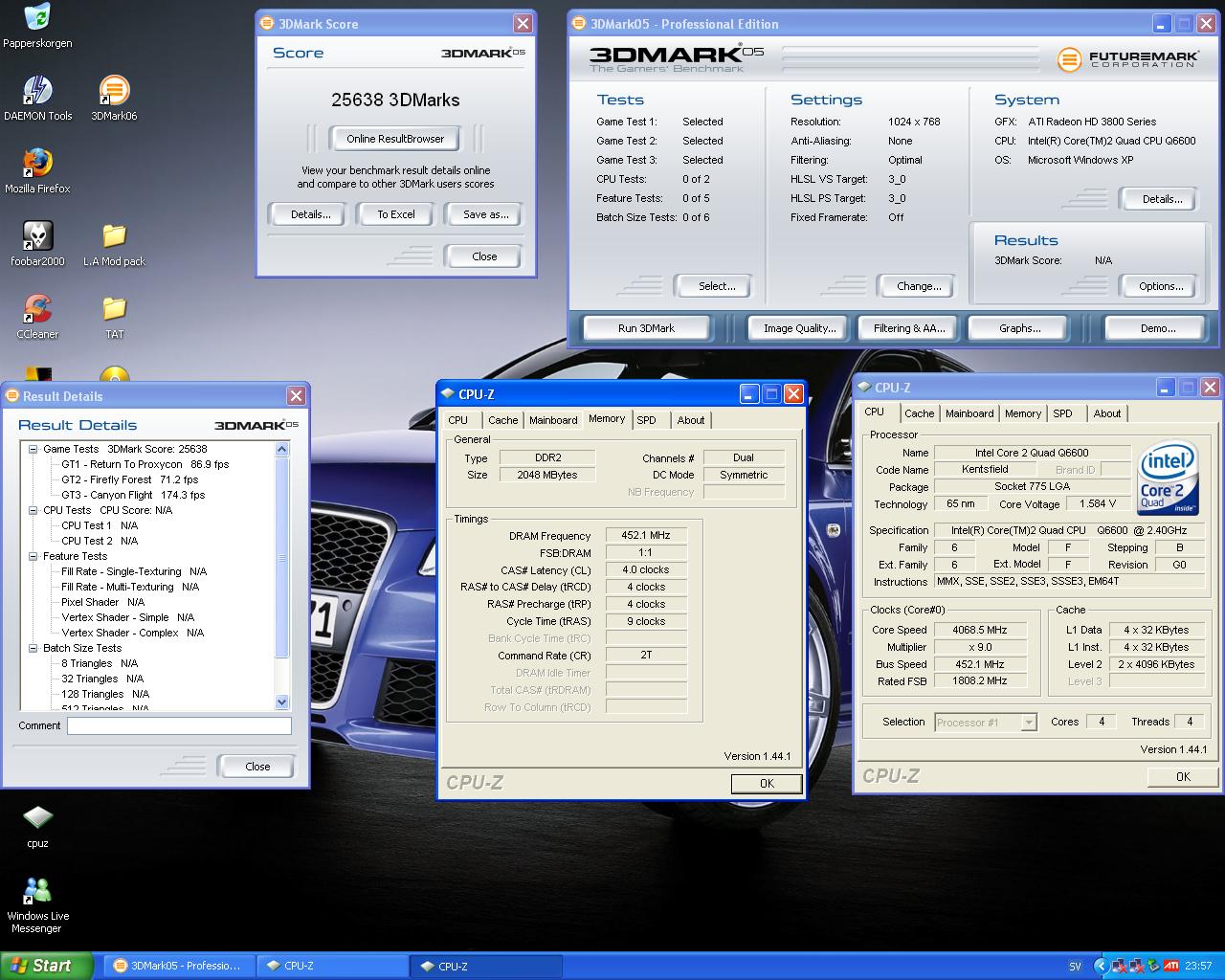The image size is (1225, 980).
Task: Switch to the 3DMark05 taskbar item
Action: click(x=178, y=966)
